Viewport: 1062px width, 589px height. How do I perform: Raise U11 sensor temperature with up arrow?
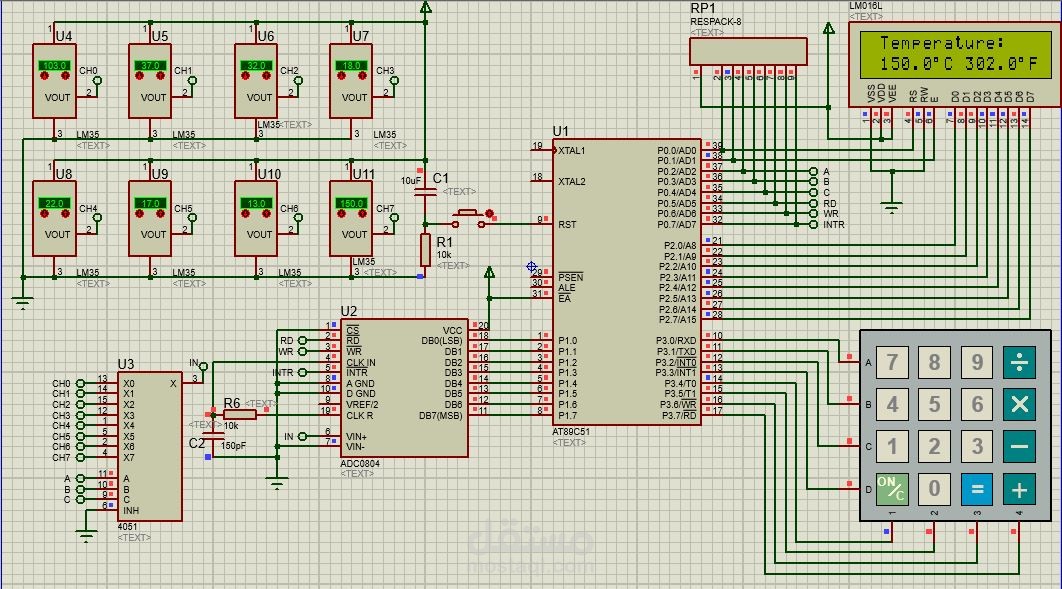click(x=362, y=213)
